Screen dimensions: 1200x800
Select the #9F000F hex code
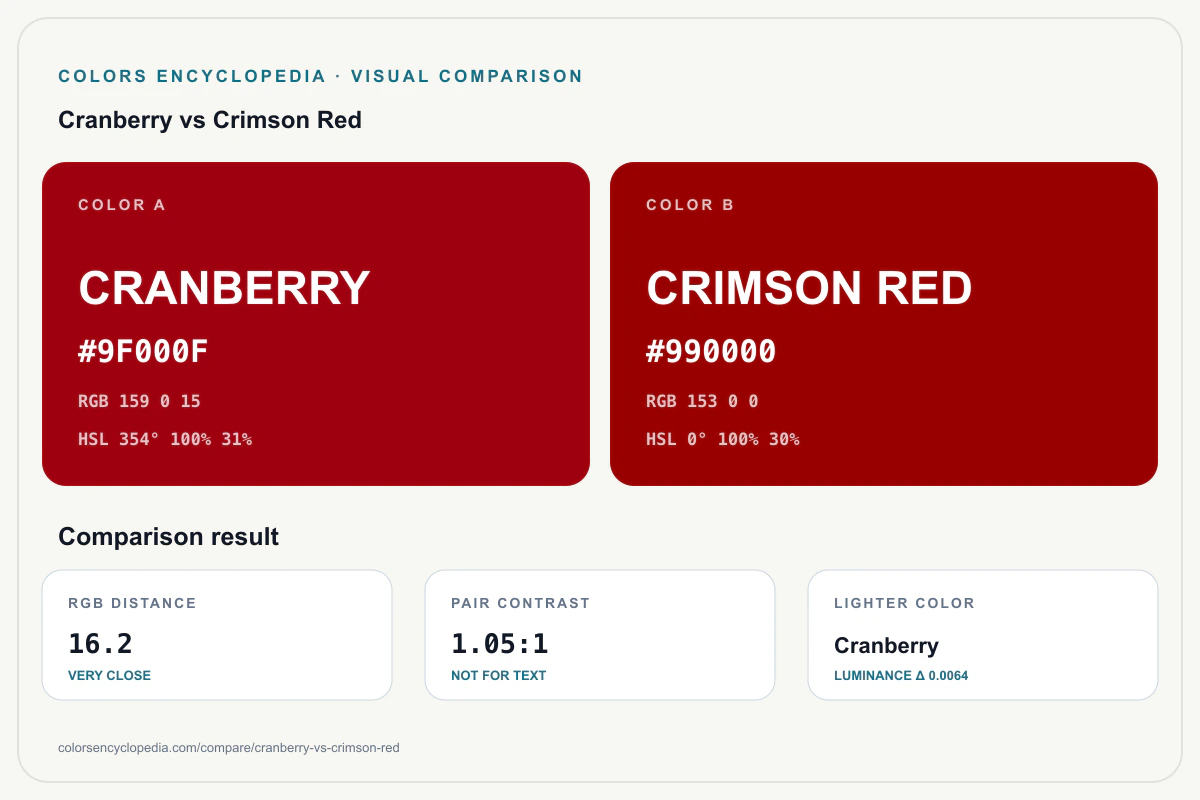click(143, 352)
